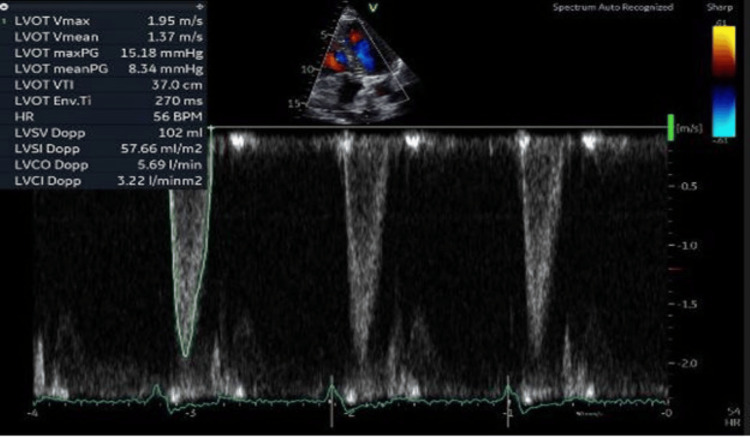Click the -0.5 velocity scale tick
Screen dimensions: 750x437
[x=684, y=186]
